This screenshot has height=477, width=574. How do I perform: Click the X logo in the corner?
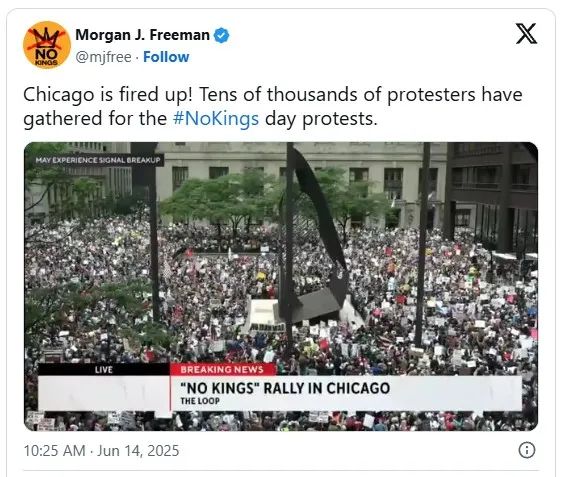(x=526, y=34)
